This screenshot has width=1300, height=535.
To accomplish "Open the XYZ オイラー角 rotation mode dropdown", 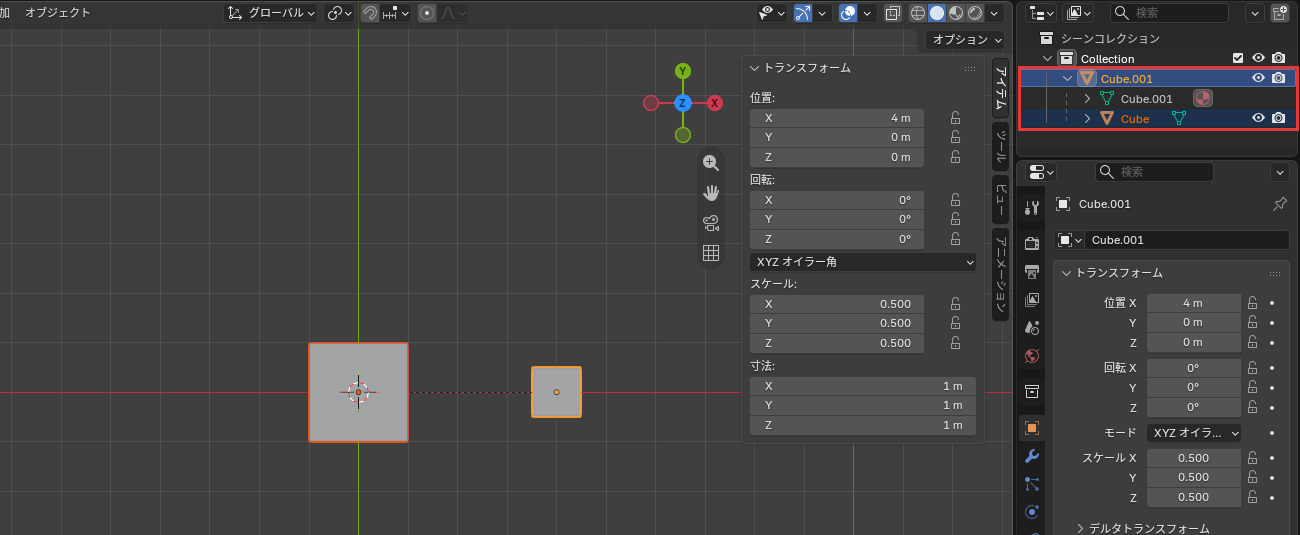I will pyautogui.click(x=863, y=262).
